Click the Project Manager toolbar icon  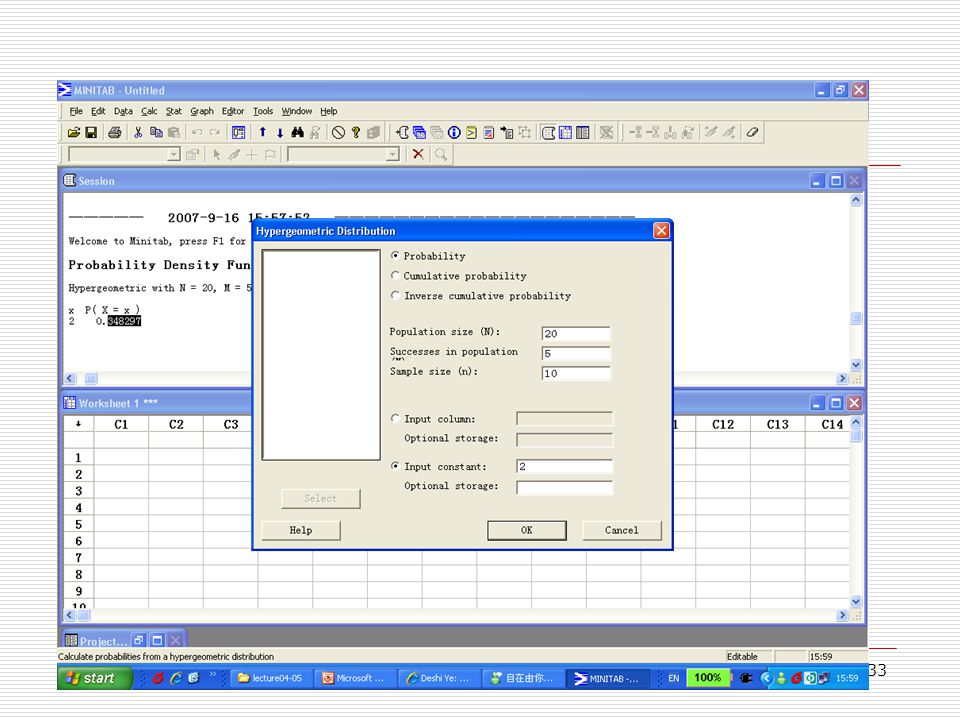click(583, 132)
